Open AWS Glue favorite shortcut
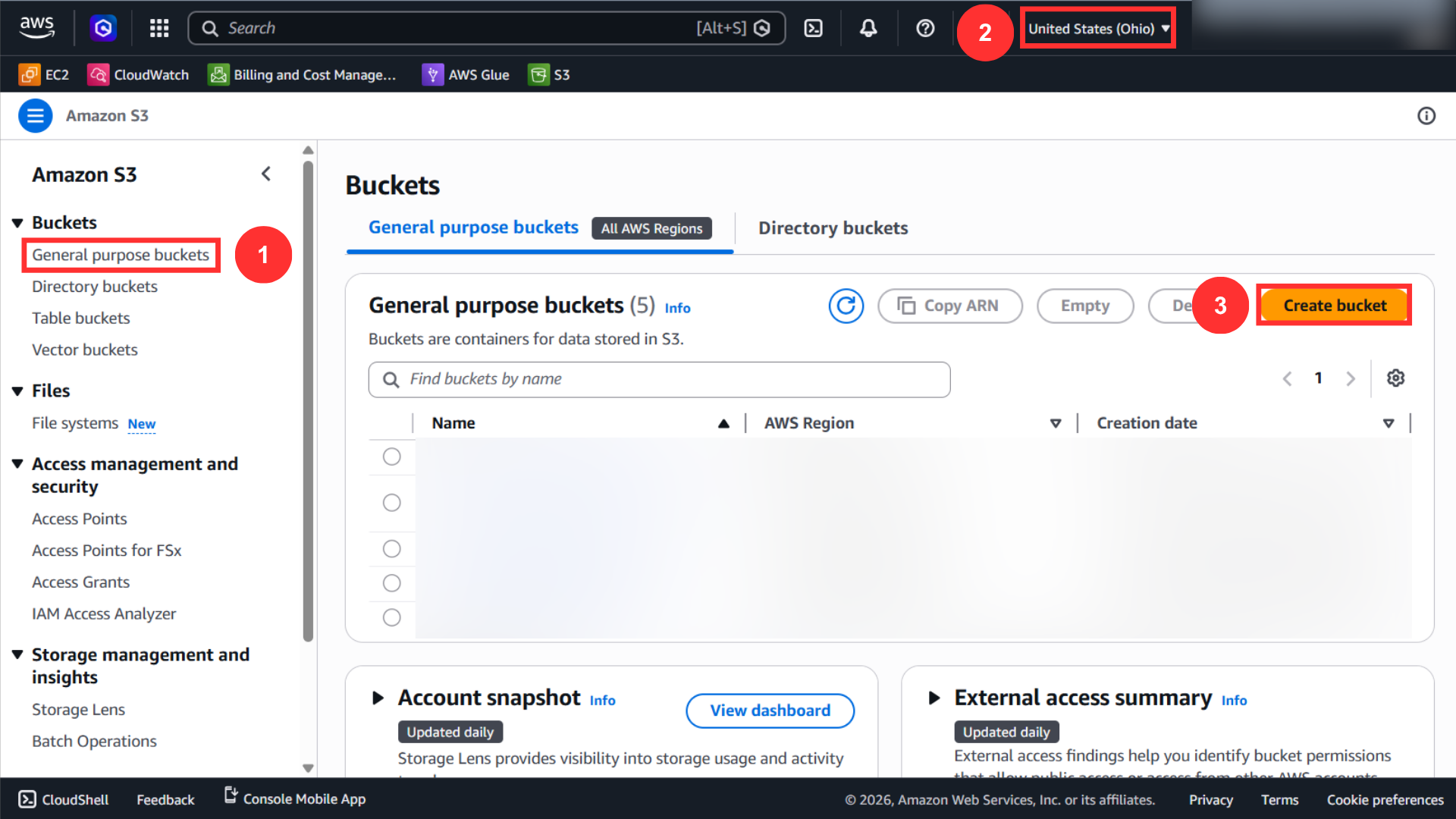 tap(466, 74)
